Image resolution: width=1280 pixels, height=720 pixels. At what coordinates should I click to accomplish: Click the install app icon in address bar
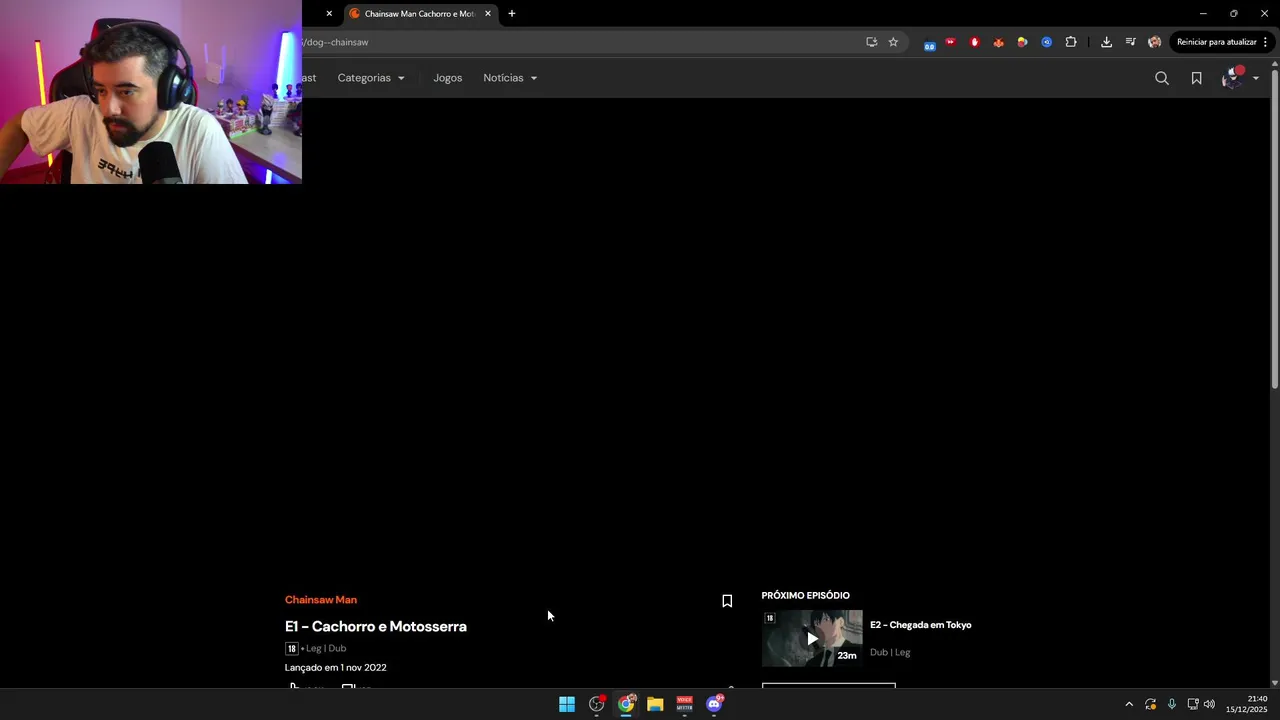871,42
